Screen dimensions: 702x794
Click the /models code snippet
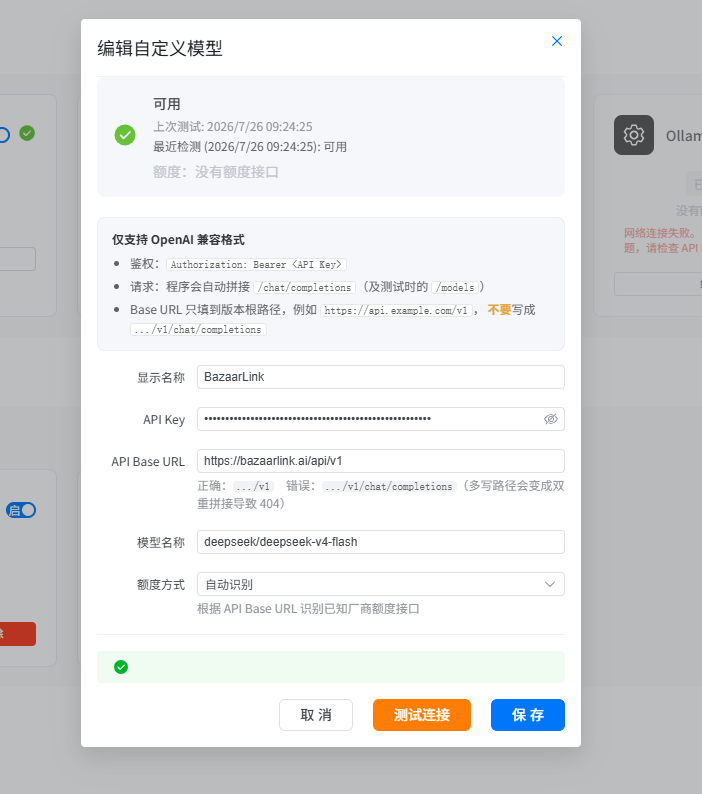[x=455, y=287]
